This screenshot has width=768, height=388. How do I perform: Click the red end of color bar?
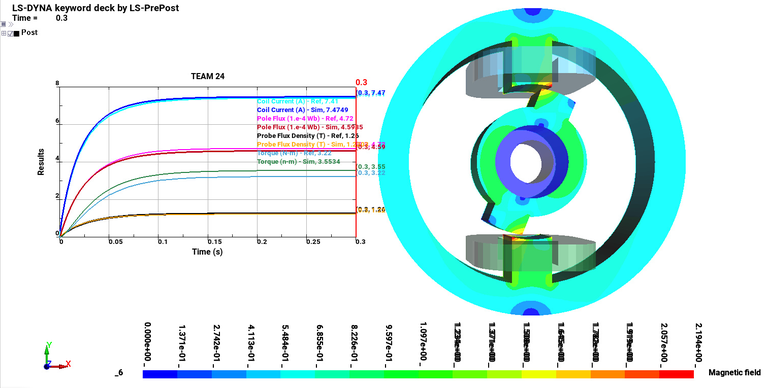point(676,374)
